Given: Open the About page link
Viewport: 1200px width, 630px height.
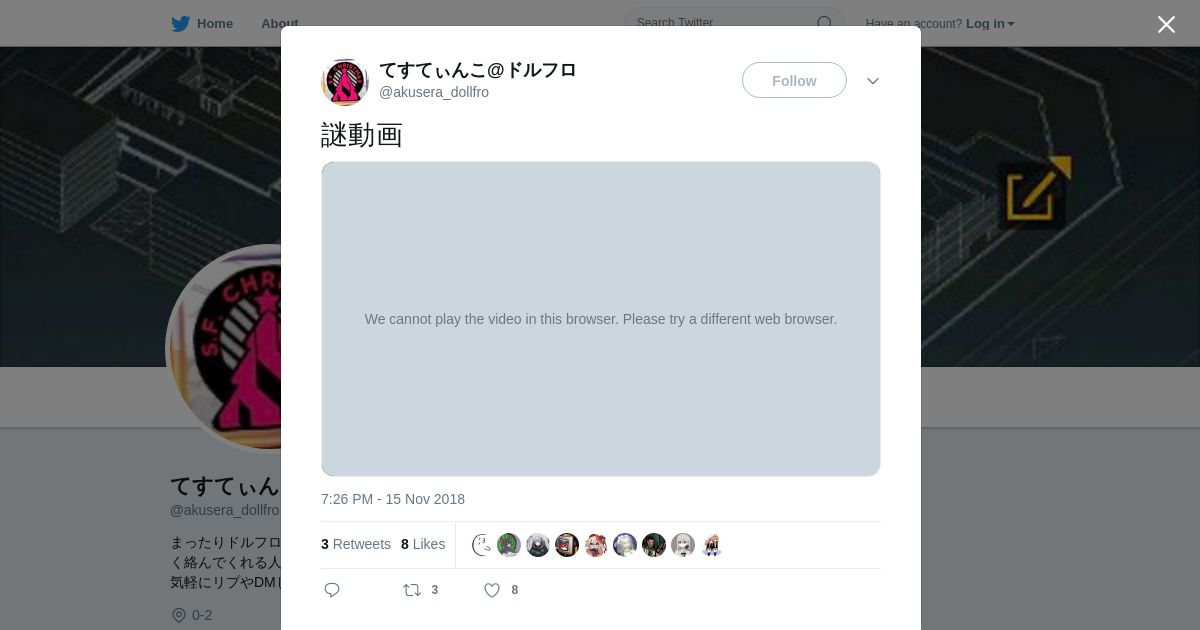Looking at the screenshot, I should pyautogui.click(x=279, y=24).
